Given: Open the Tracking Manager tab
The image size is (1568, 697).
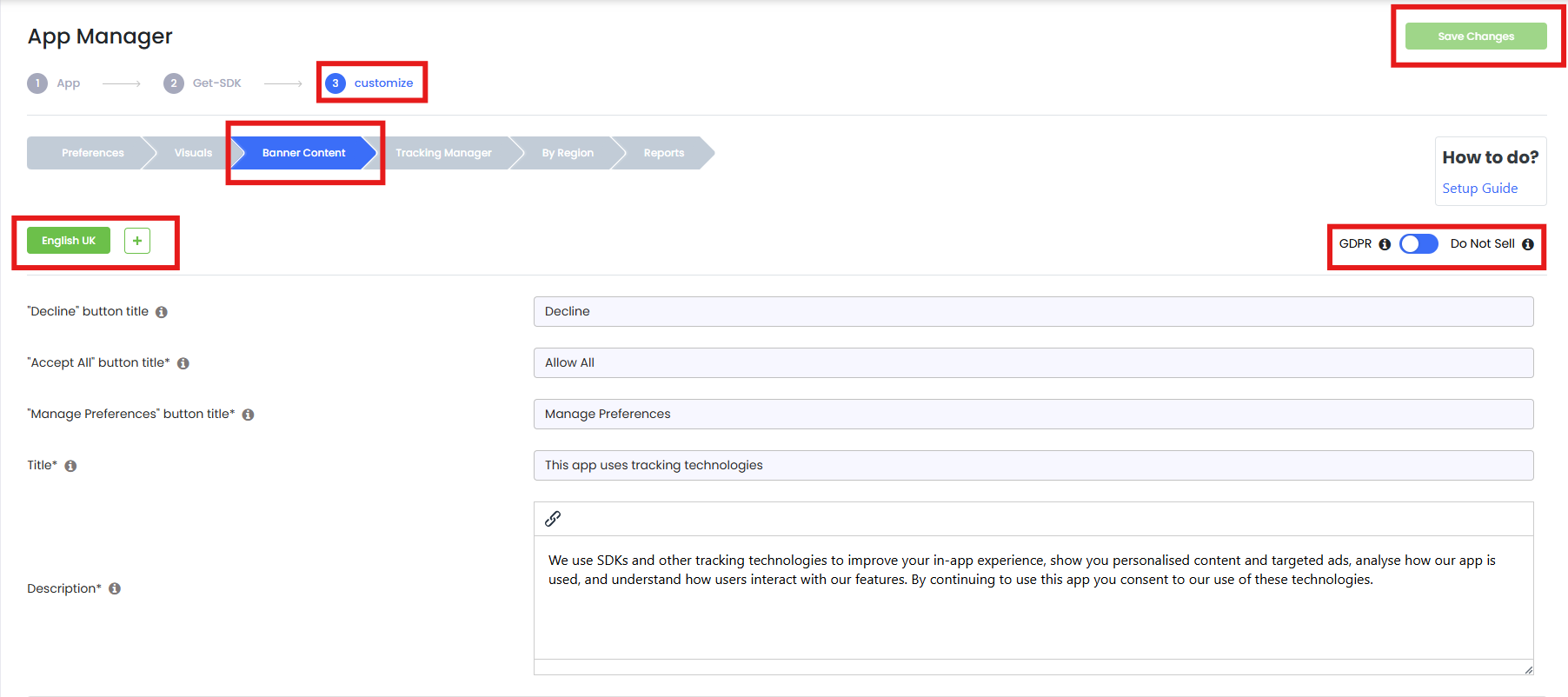Looking at the screenshot, I should (443, 153).
